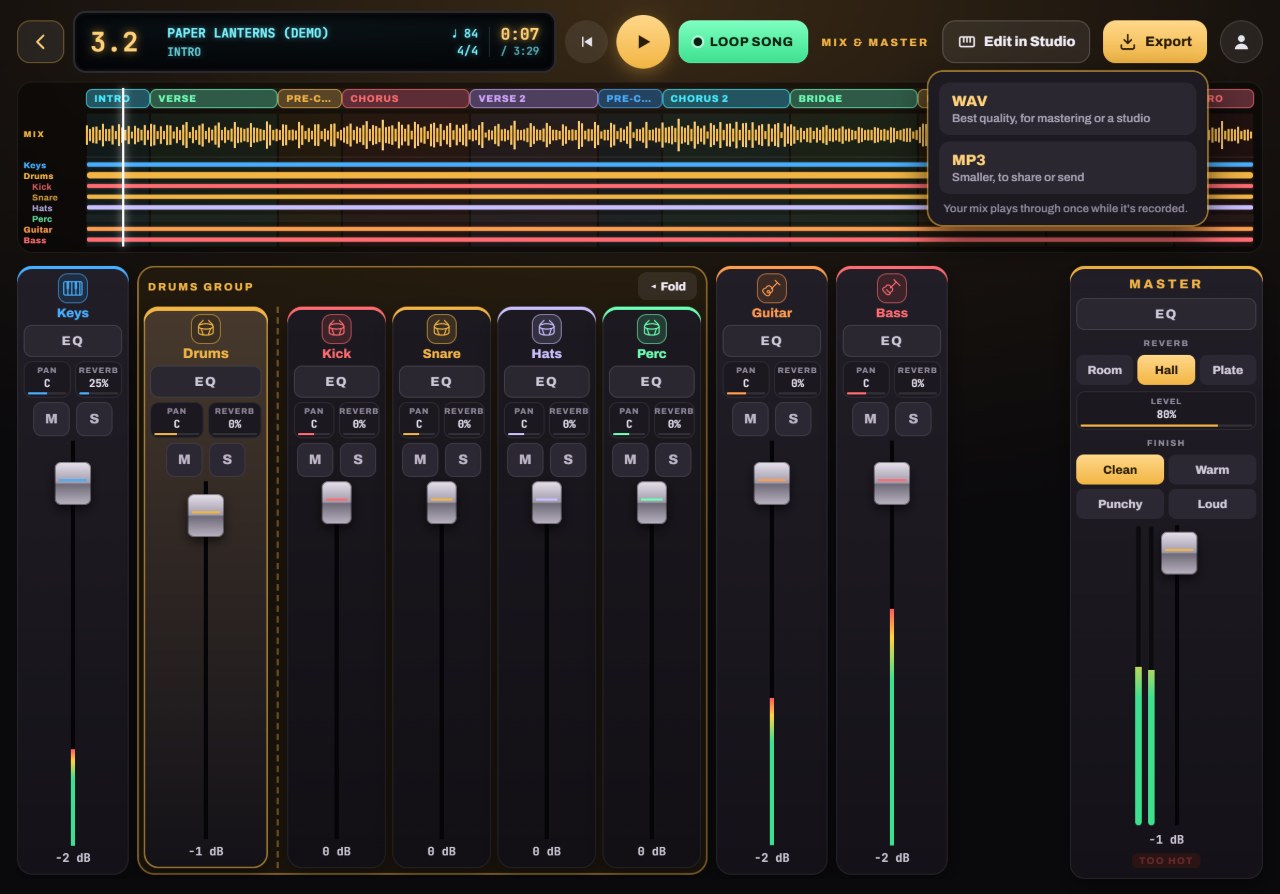Select Hall reverb type
The image size is (1280, 894).
[x=1166, y=370]
